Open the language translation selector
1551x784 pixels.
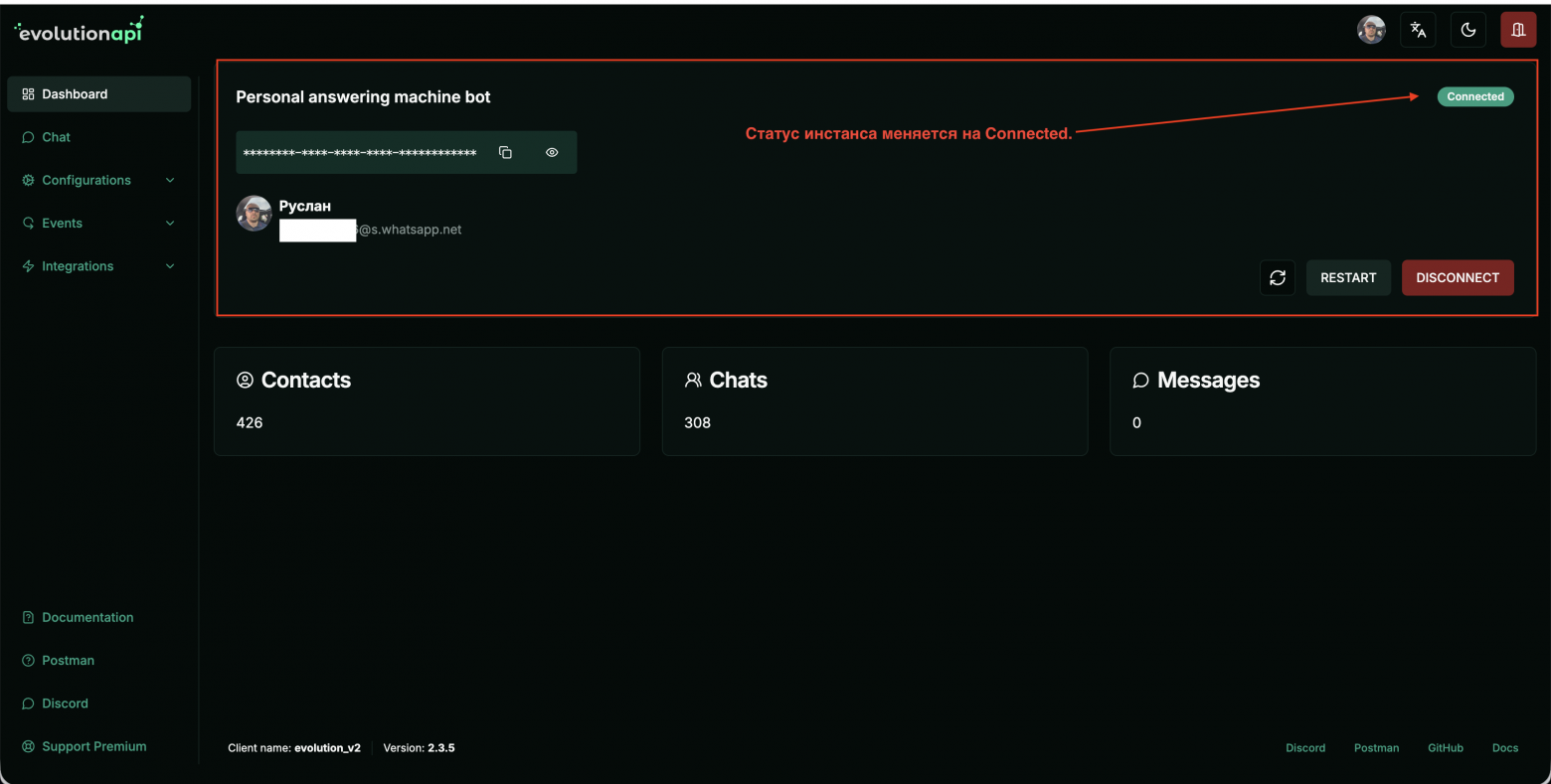1419,30
